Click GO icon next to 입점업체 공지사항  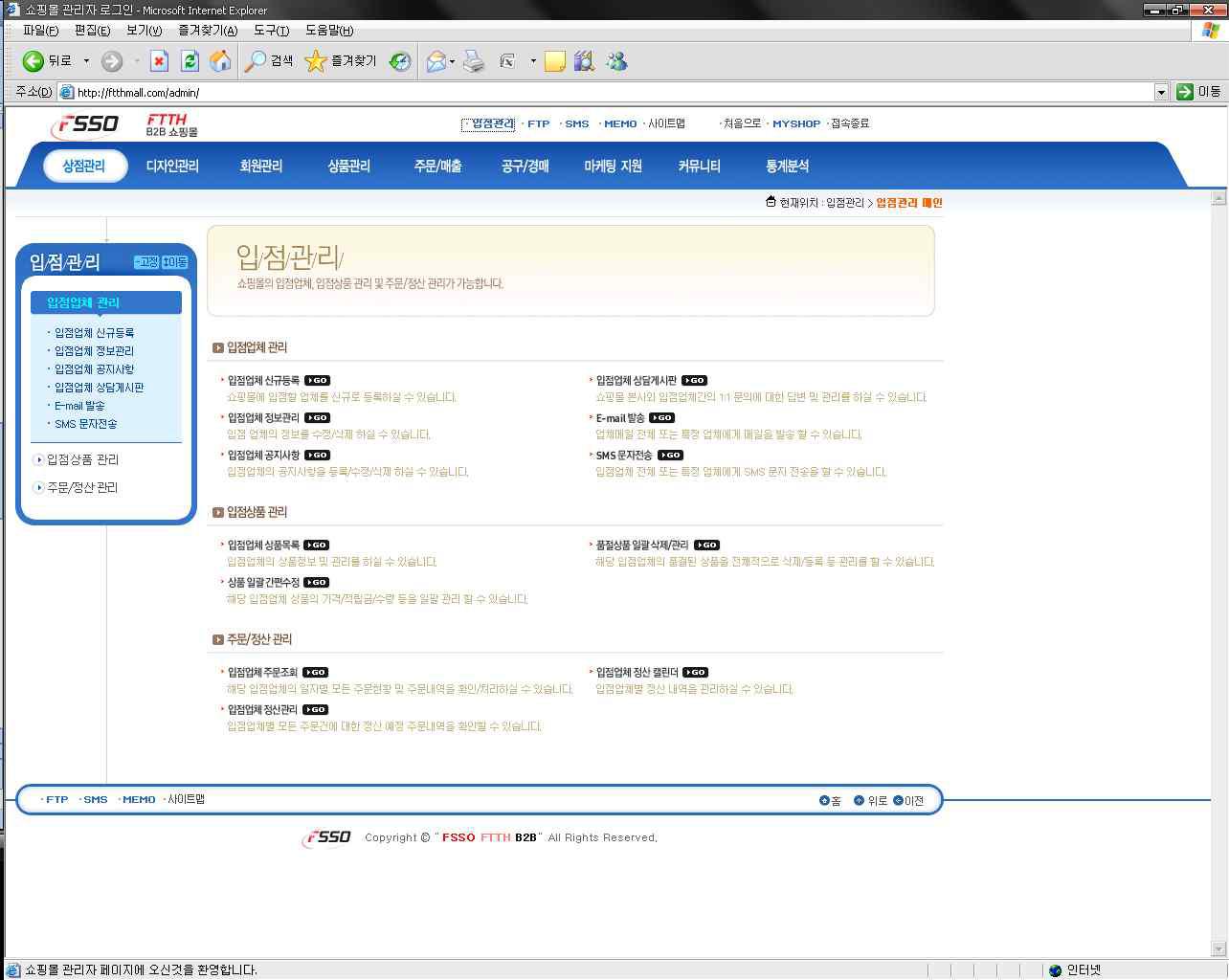click(317, 456)
